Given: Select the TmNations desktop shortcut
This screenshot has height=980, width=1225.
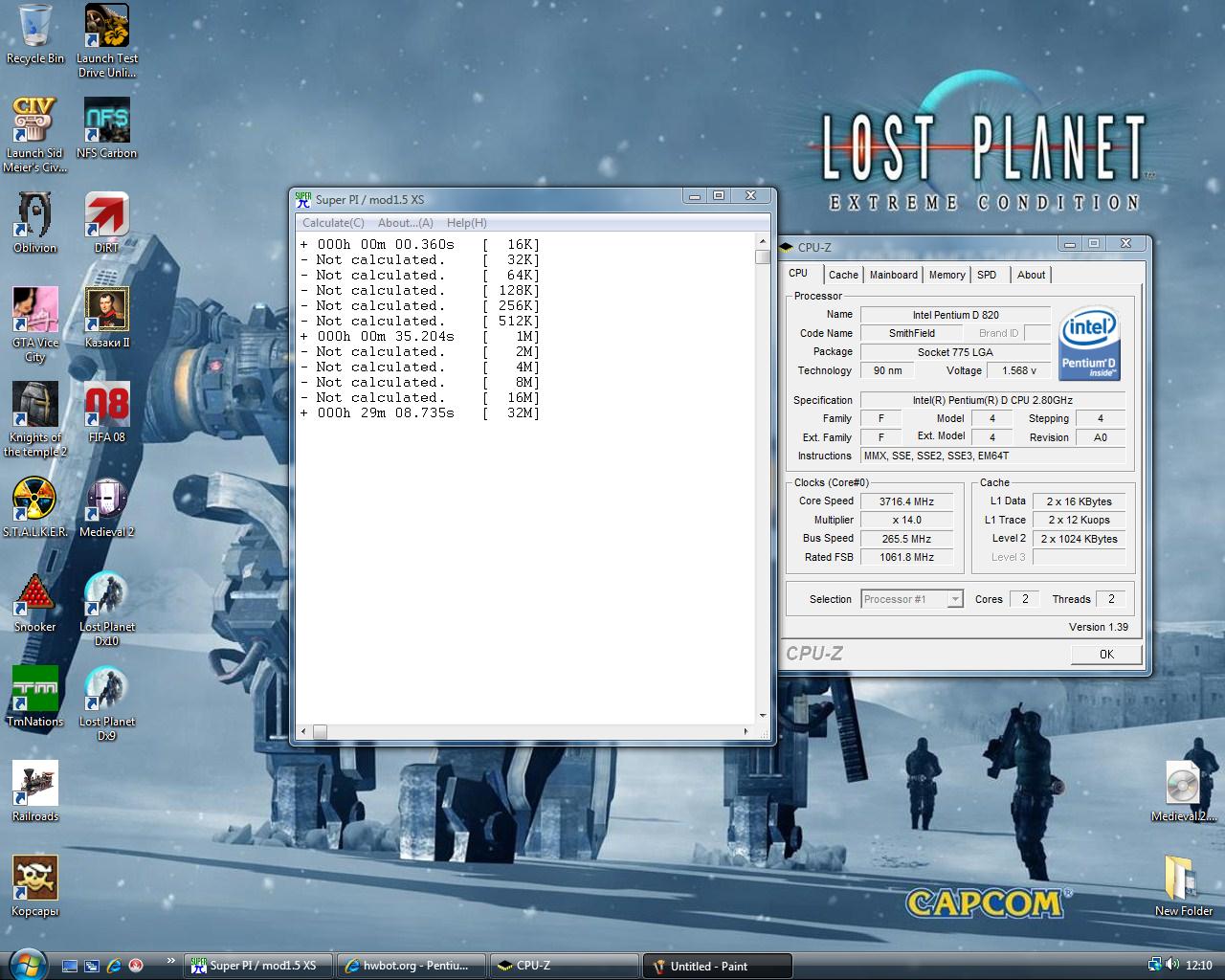Looking at the screenshot, I should point(35,697).
